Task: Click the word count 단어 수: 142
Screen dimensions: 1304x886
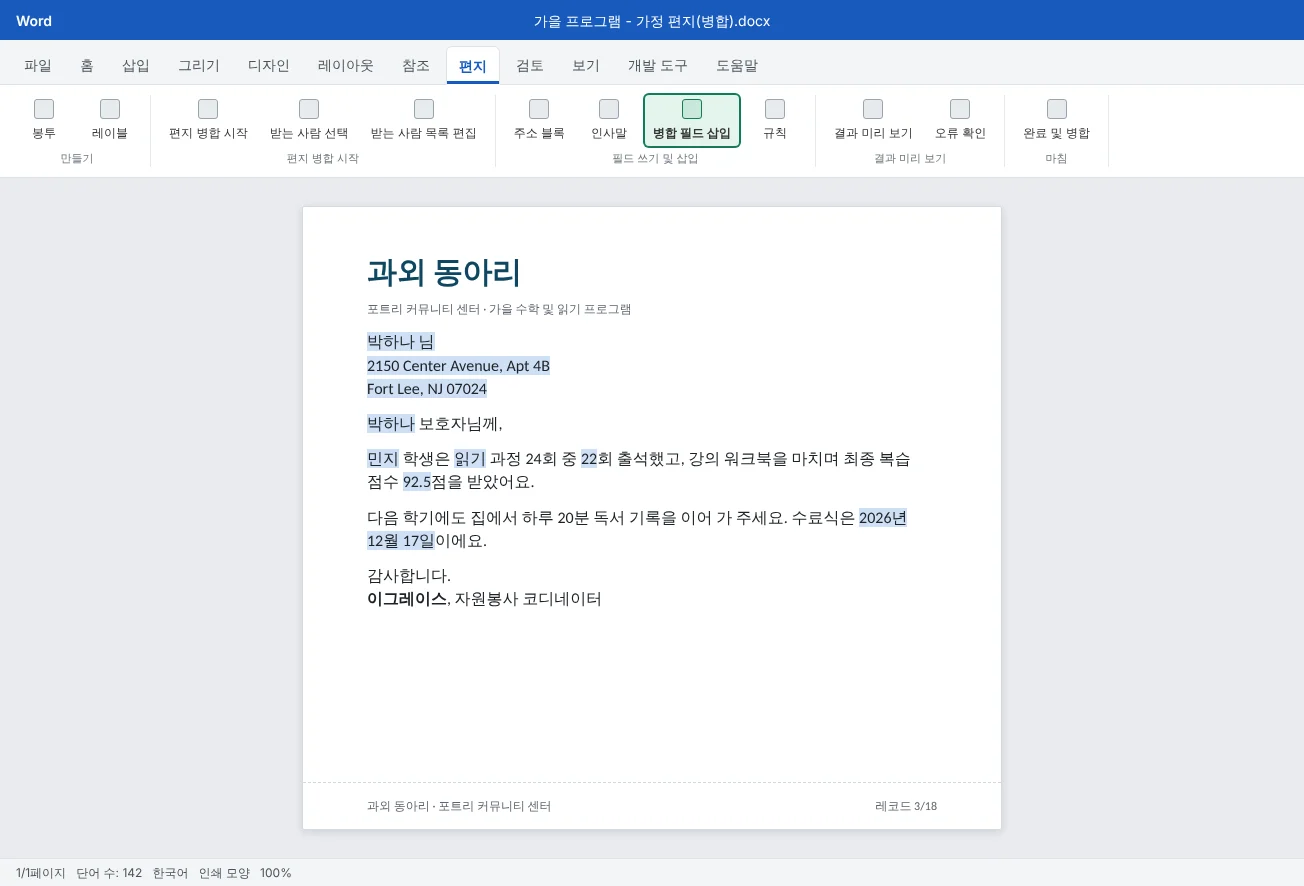Action: 110,873
